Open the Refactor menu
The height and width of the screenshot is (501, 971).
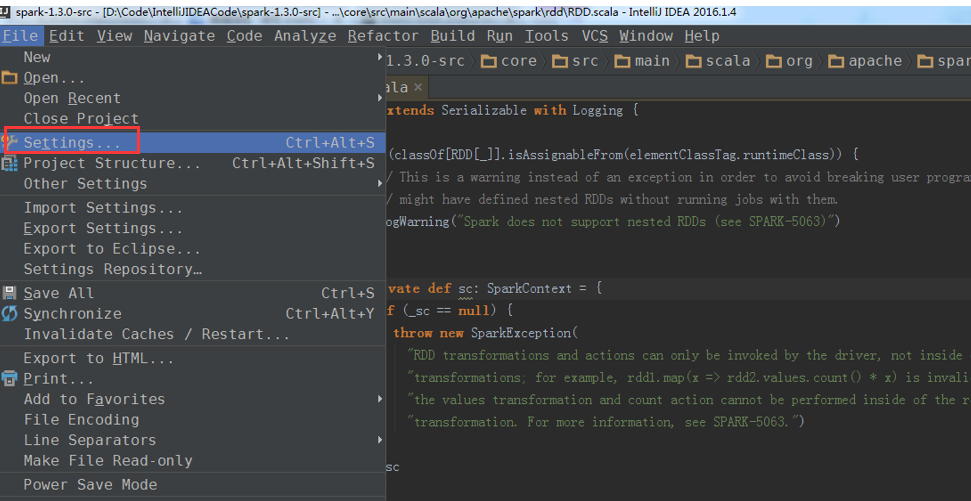click(383, 36)
